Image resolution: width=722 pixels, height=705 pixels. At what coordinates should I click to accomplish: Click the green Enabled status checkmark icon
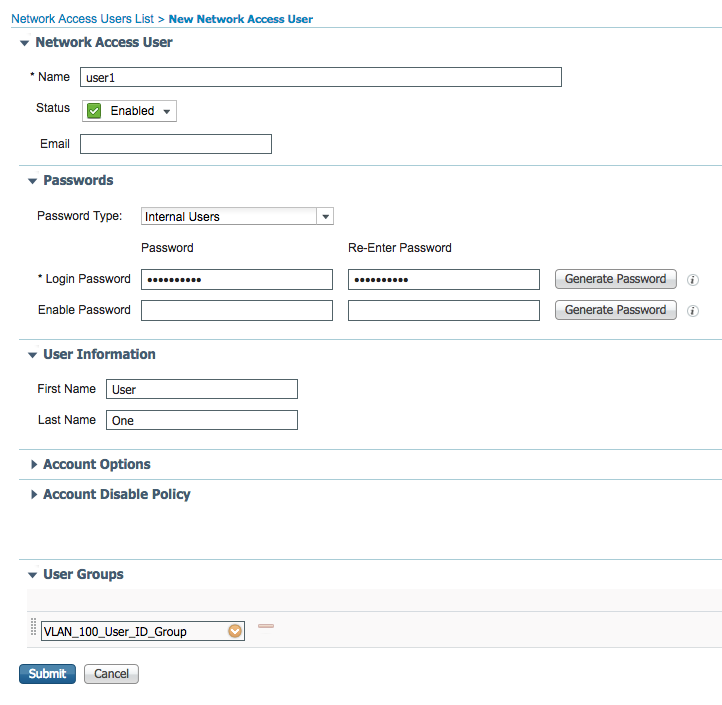click(95, 111)
